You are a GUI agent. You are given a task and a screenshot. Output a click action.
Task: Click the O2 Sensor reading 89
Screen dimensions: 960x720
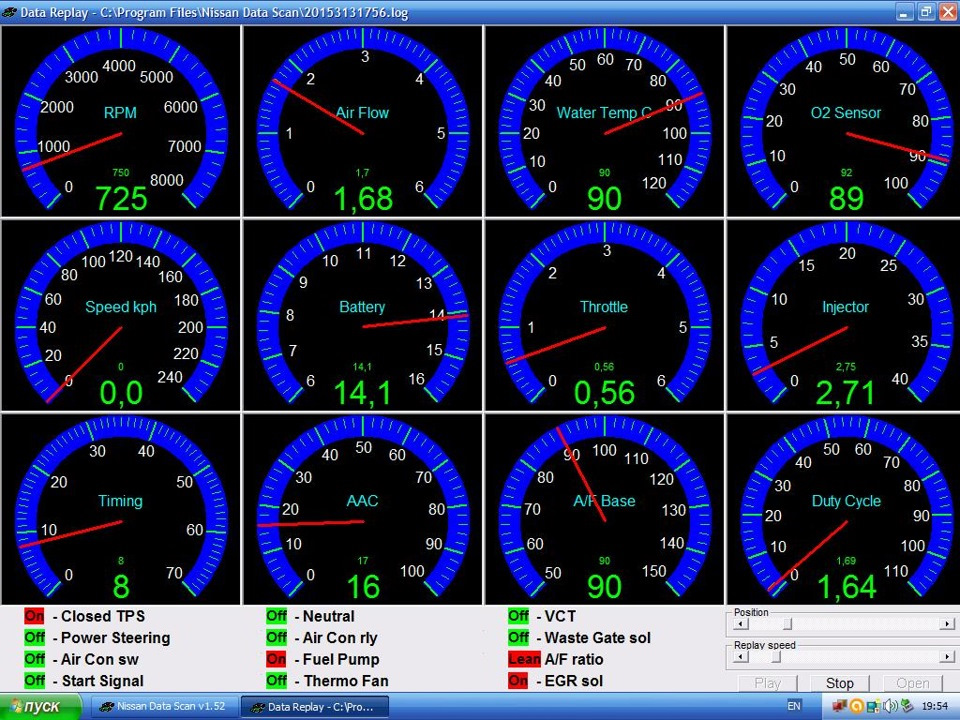[846, 198]
